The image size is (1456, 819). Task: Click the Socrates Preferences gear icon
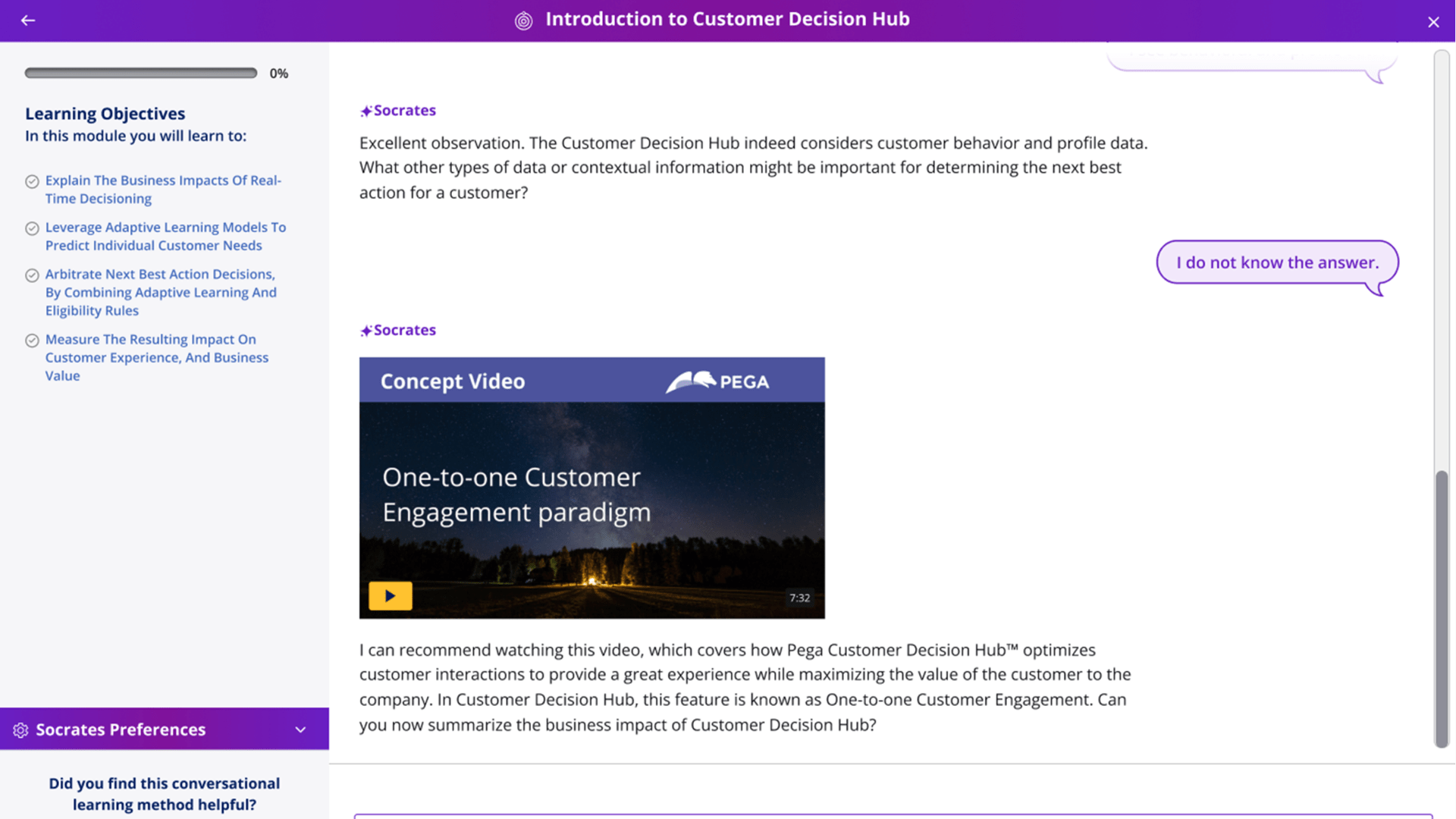[20, 730]
